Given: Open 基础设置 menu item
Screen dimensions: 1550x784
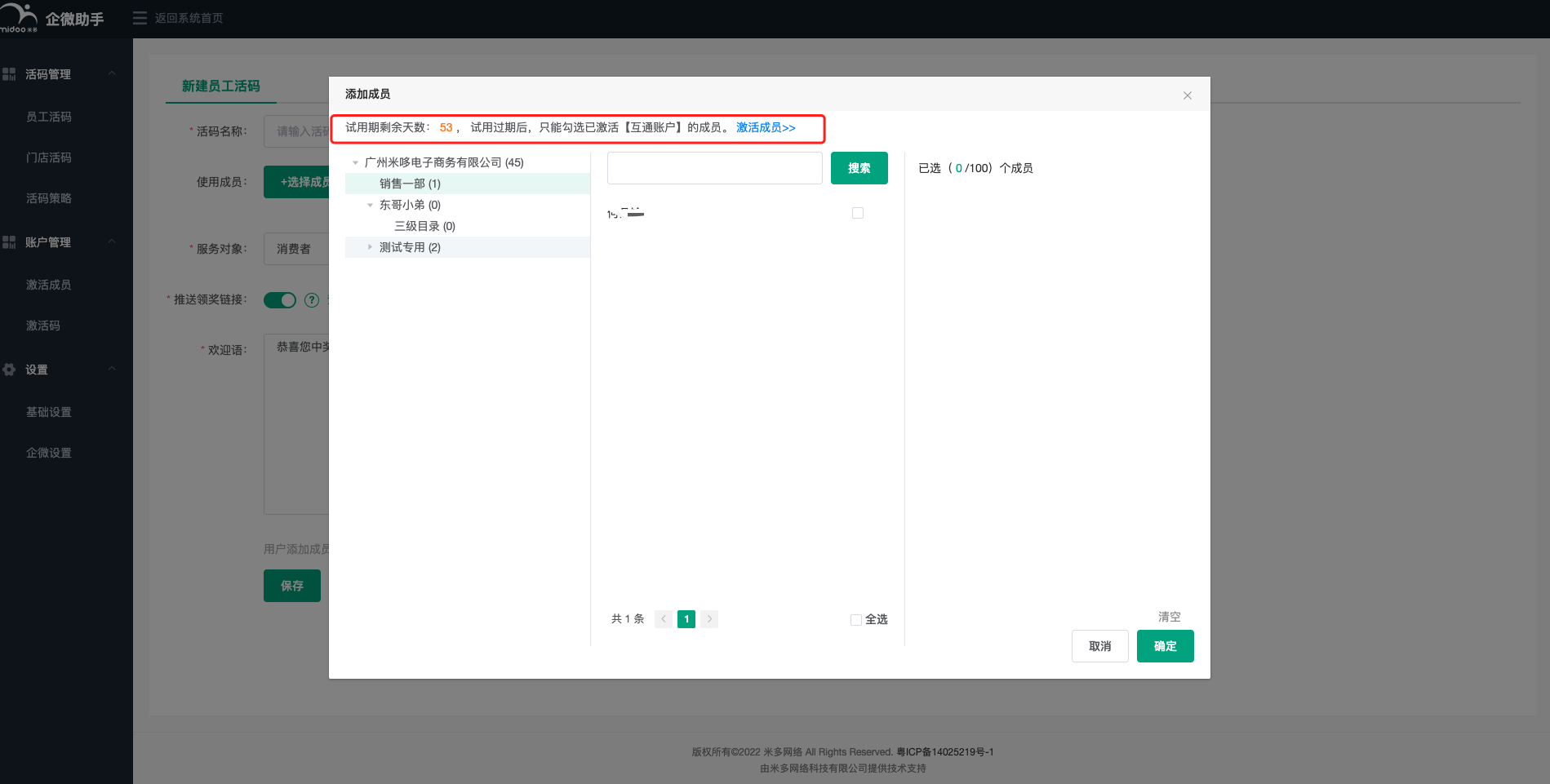Looking at the screenshot, I should (49, 412).
